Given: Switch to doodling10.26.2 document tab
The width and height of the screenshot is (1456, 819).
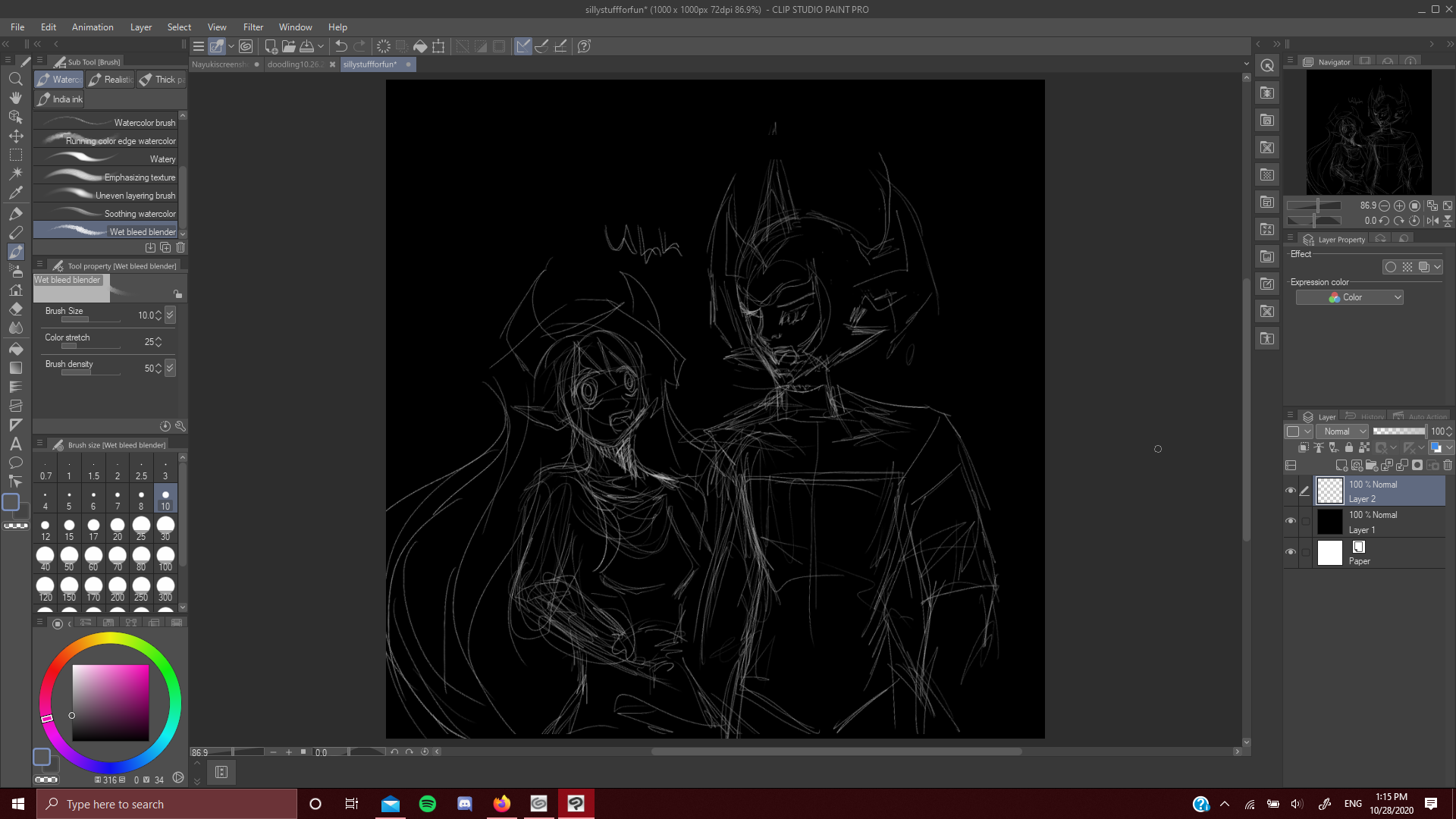Looking at the screenshot, I should pyautogui.click(x=295, y=64).
